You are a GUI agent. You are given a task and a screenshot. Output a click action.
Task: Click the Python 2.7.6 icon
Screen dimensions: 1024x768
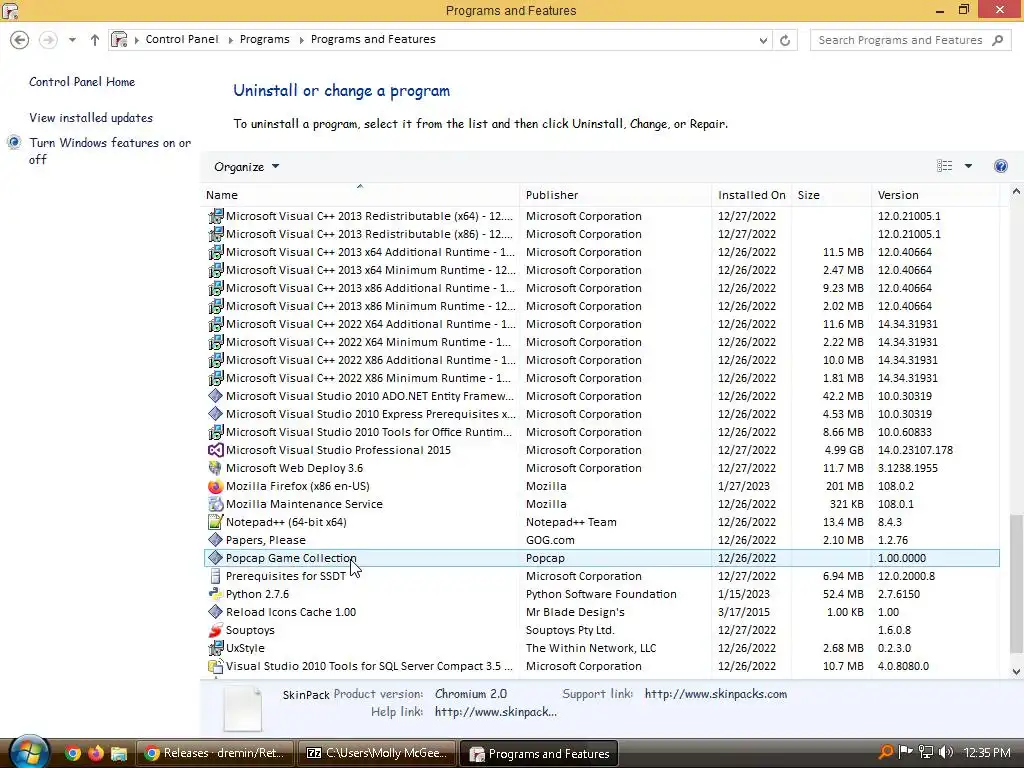click(x=215, y=594)
